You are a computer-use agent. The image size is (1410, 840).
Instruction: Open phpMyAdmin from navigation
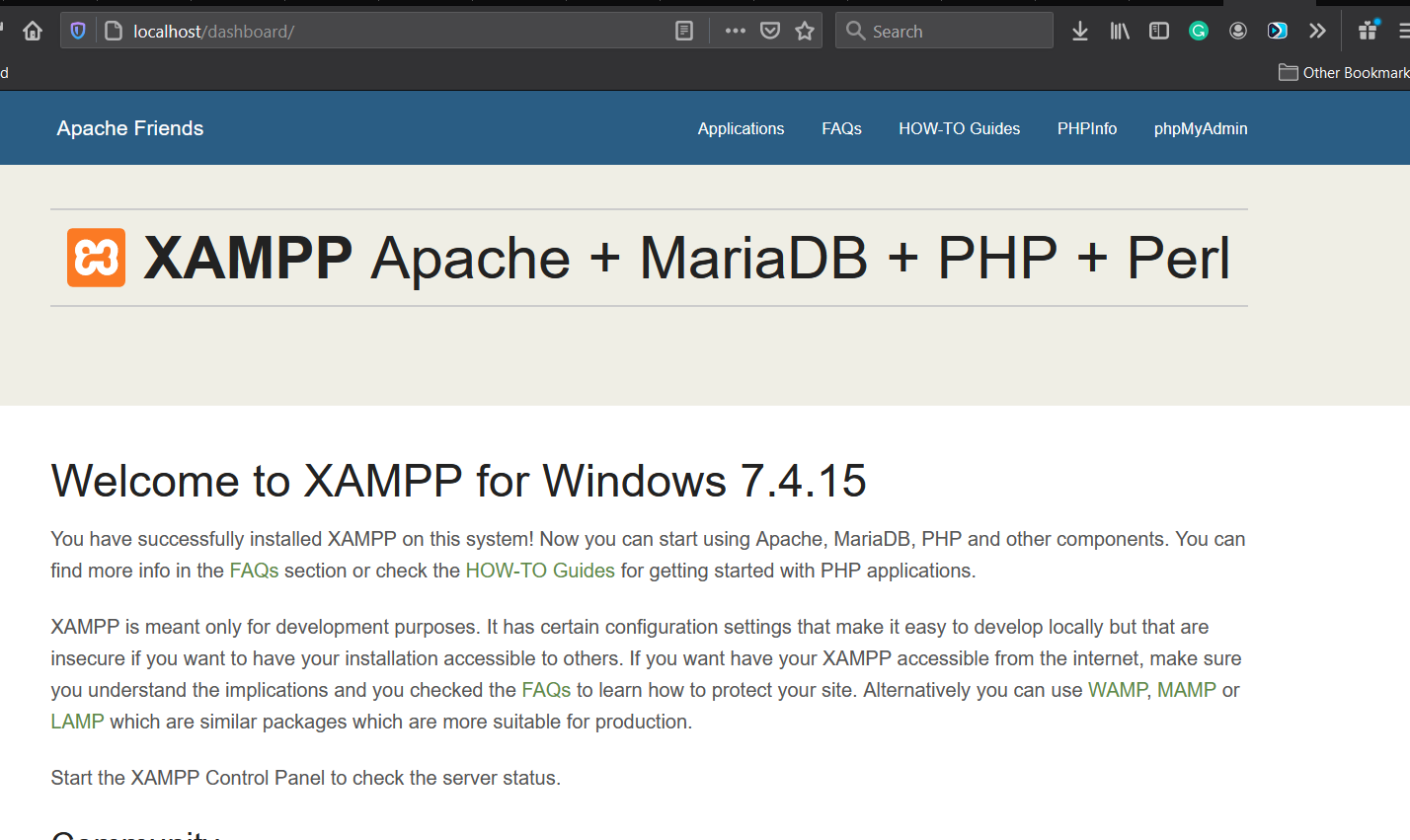click(x=1201, y=128)
